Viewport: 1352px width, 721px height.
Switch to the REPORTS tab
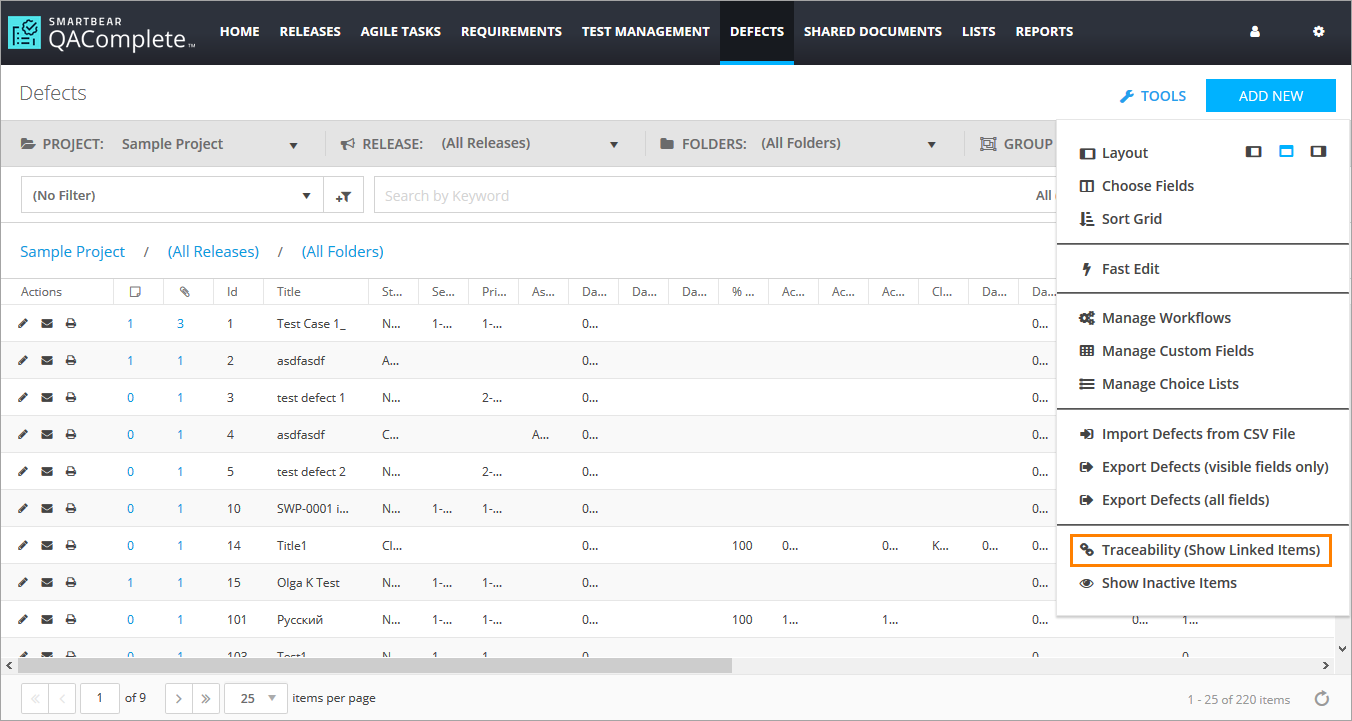click(x=1044, y=31)
